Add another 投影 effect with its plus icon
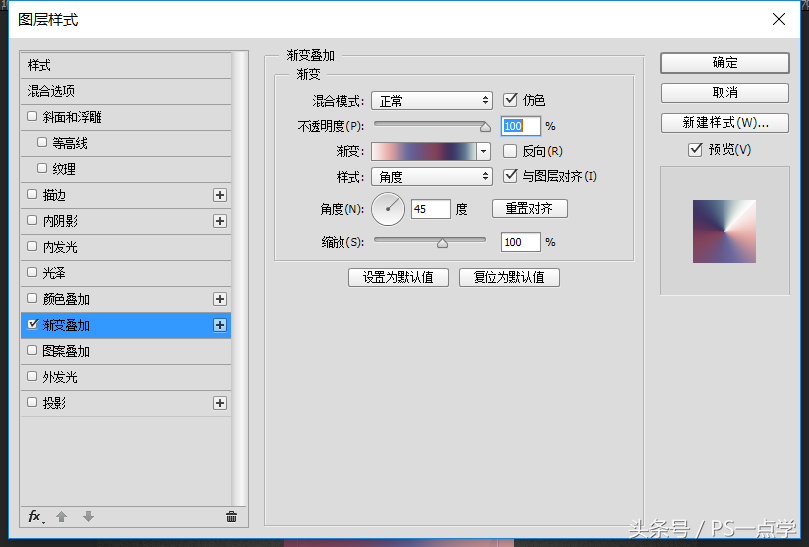The height and width of the screenshot is (547, 809). click(x=220, y=403)
